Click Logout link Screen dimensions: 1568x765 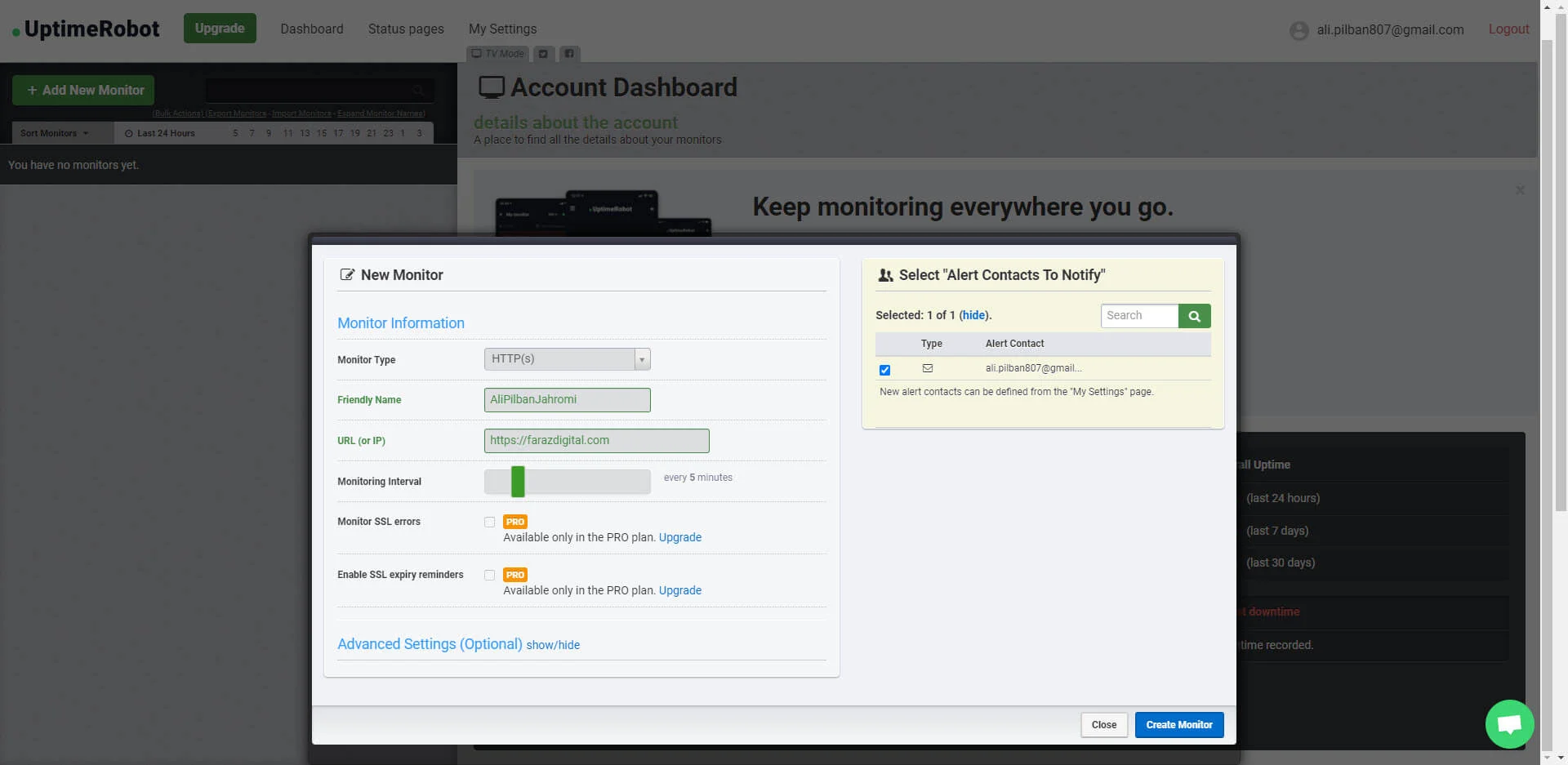pos(1508,29)
